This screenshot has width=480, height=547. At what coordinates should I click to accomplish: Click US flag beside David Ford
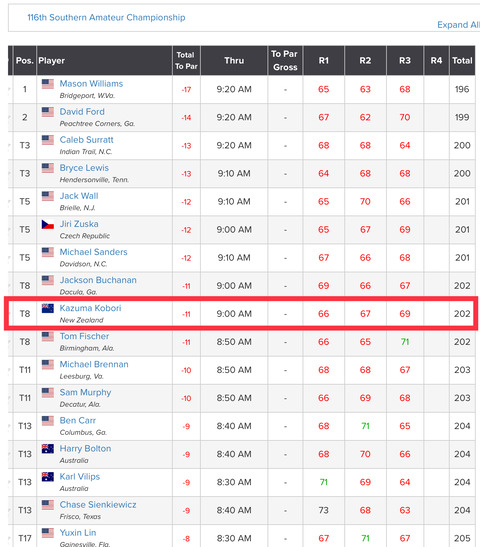(x=48, y=112)
